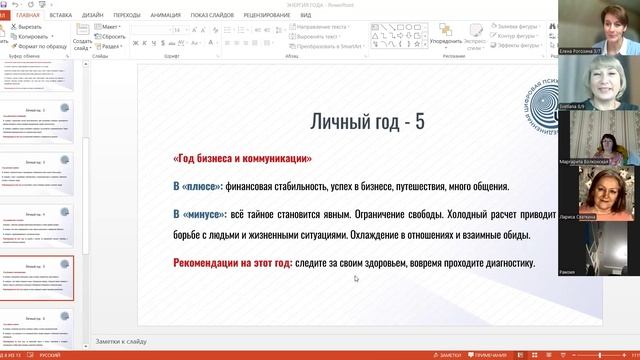The width and height of the screenshot is (640, 360).
Task: Select the right arrow shape in gallery
Action: tap(400, 36)
